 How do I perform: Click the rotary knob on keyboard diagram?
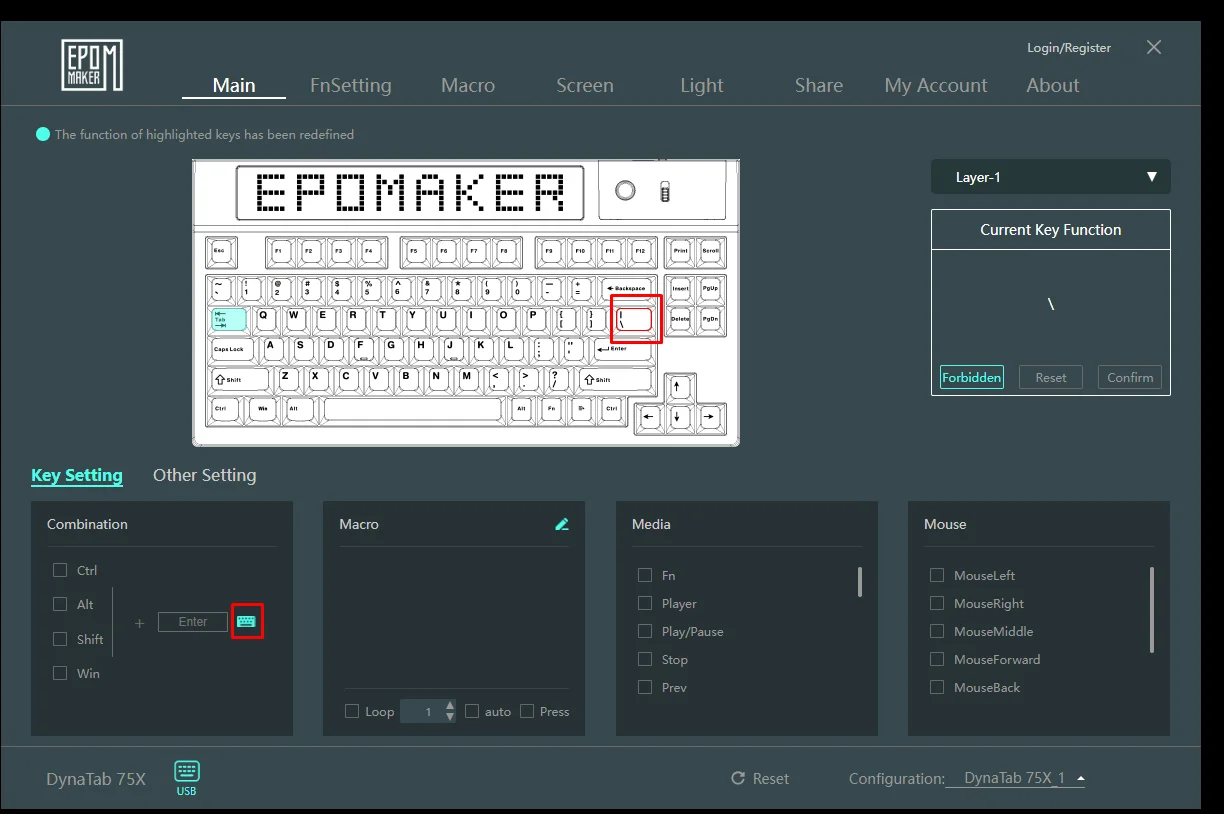625,190
